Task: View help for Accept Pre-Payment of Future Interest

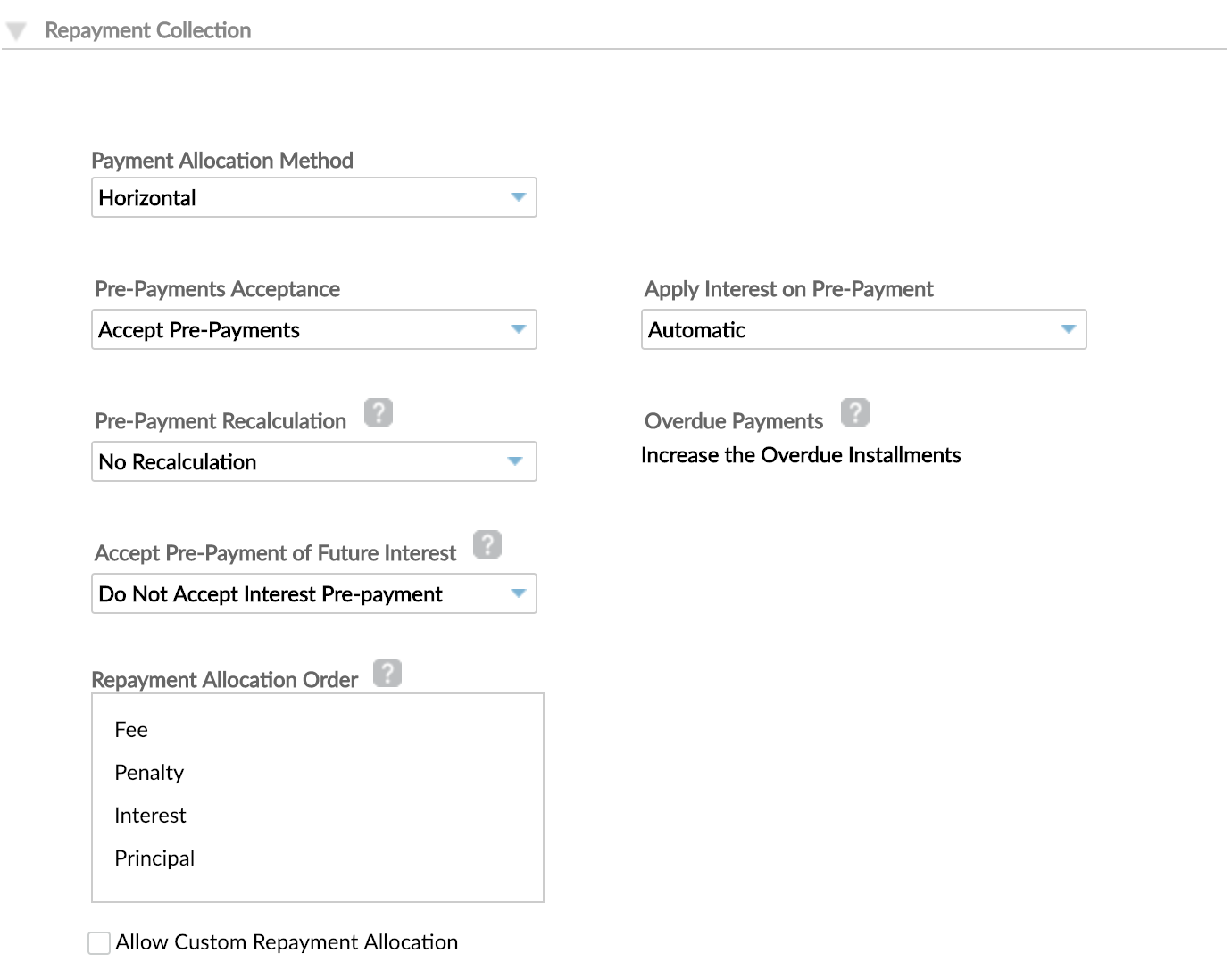Action: click(x=487, y=543)
